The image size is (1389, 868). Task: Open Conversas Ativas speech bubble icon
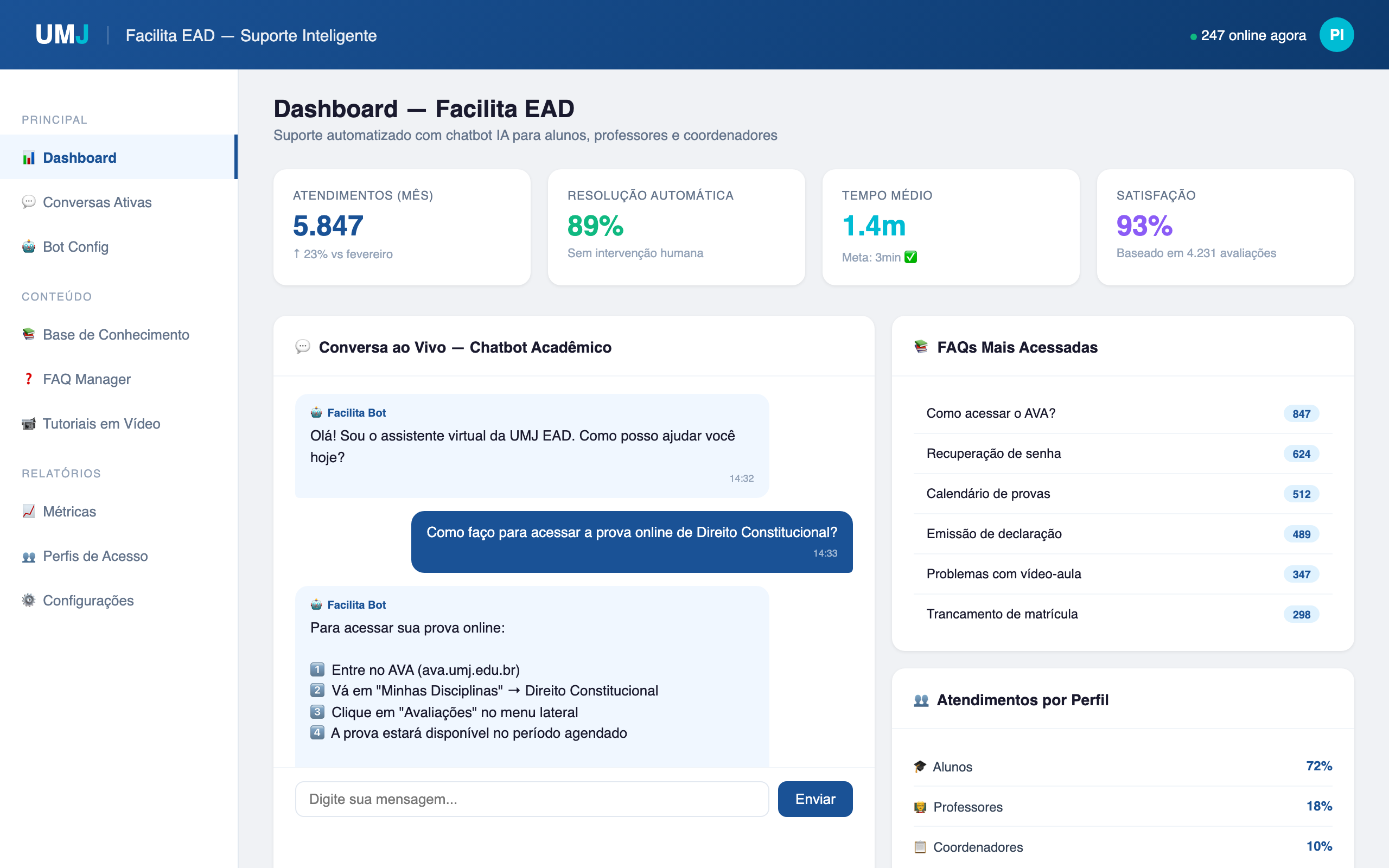(28, 202)
